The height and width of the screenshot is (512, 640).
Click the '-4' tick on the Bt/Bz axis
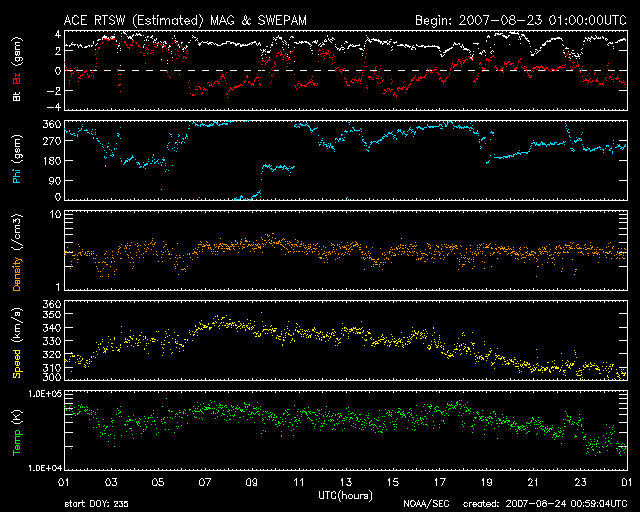(x=53, y=107)
